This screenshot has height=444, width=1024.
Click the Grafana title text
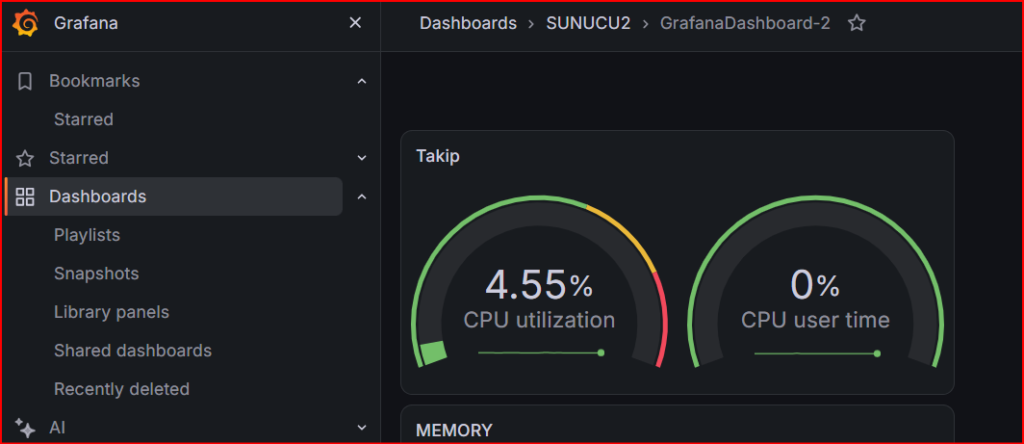(x=86, y=24)
